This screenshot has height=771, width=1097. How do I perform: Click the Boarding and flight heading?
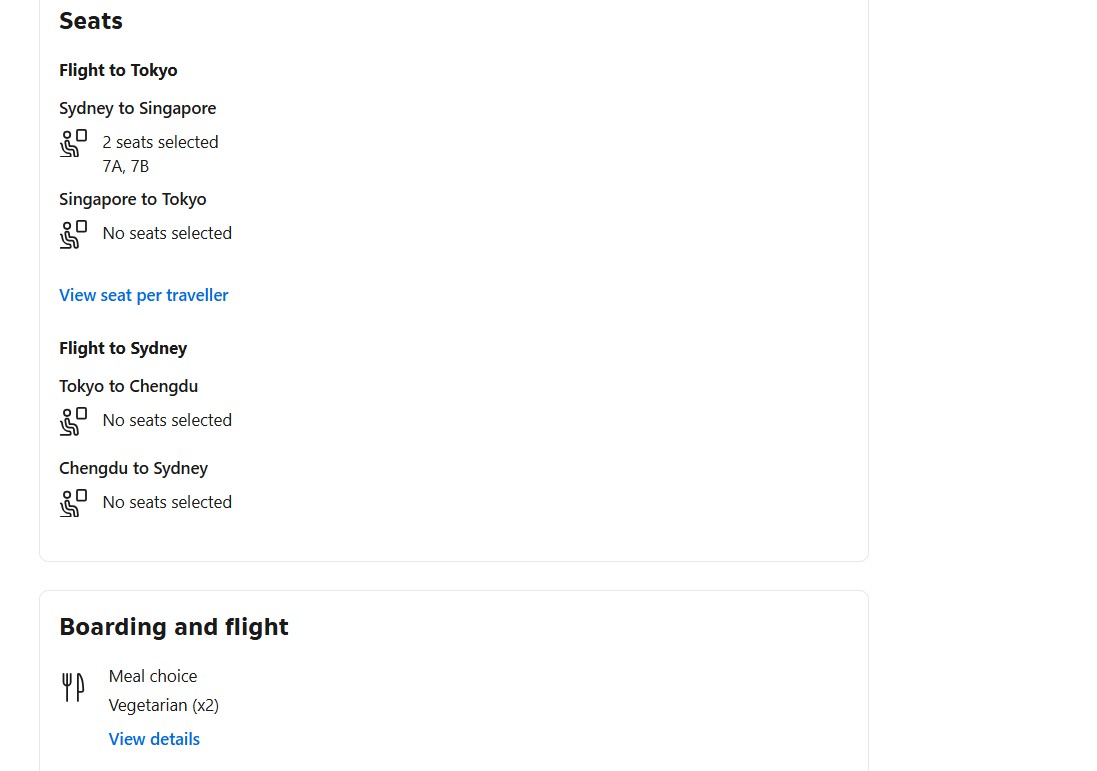click(x=174, y=627)
